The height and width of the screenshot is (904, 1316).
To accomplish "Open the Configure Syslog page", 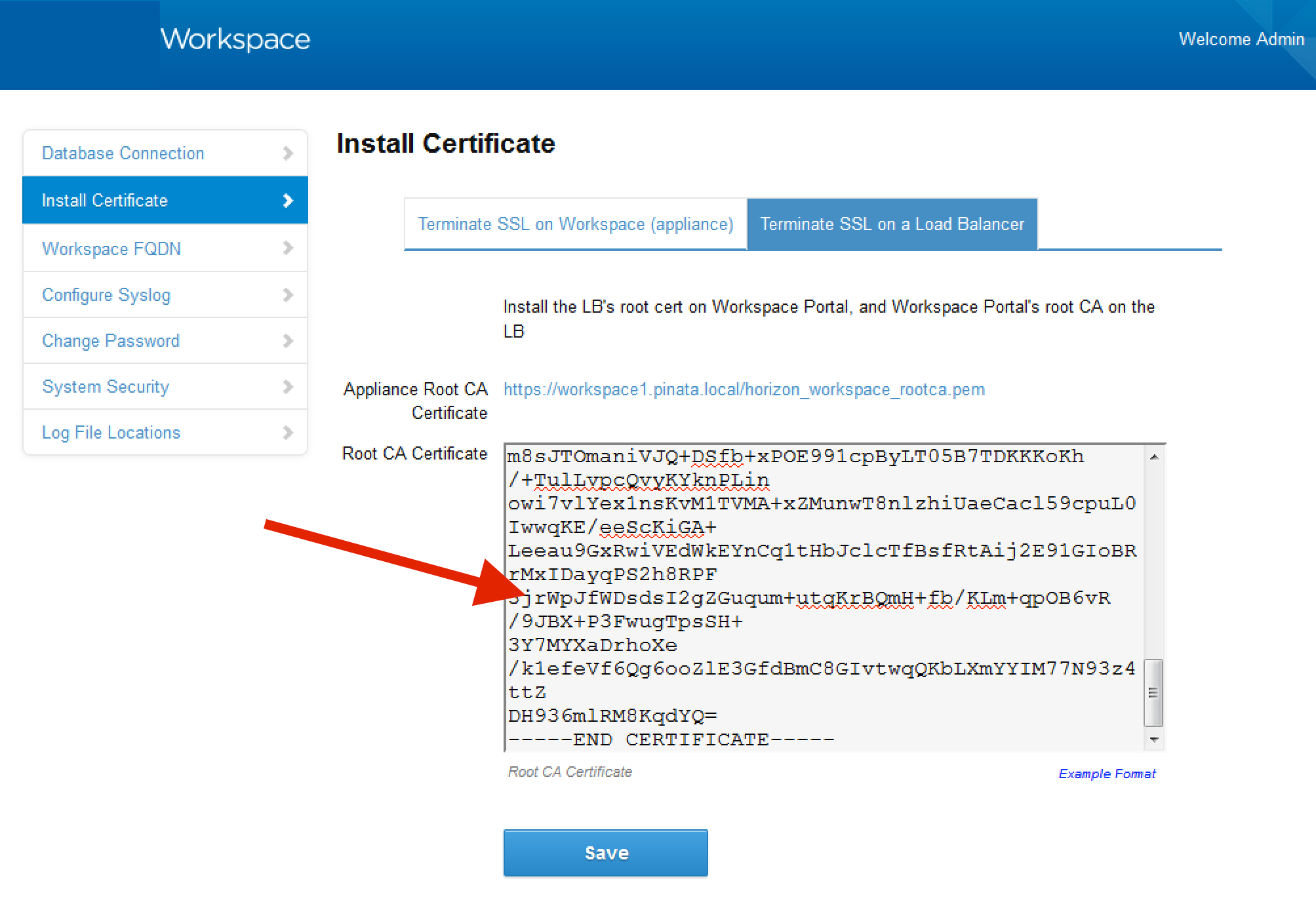I will coord(106,295).
